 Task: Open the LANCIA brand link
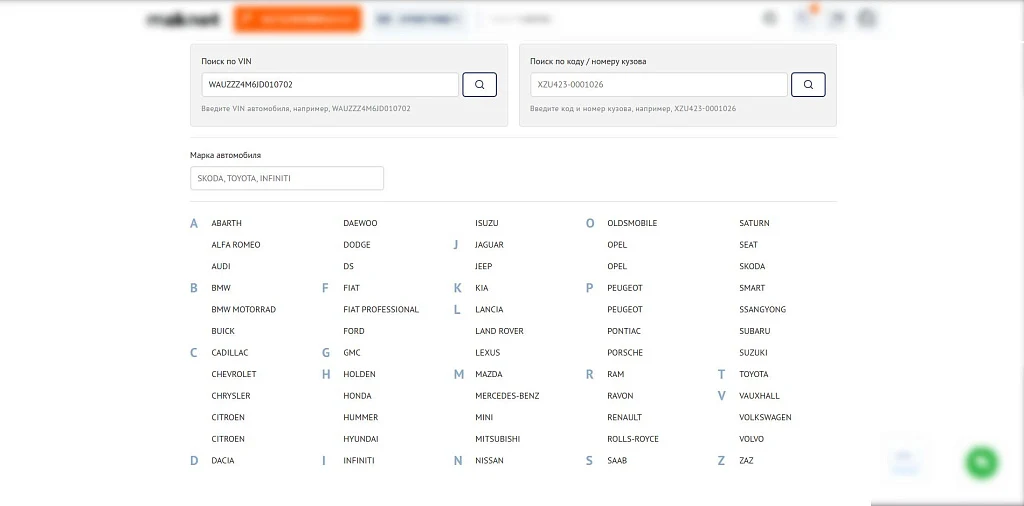489,309
